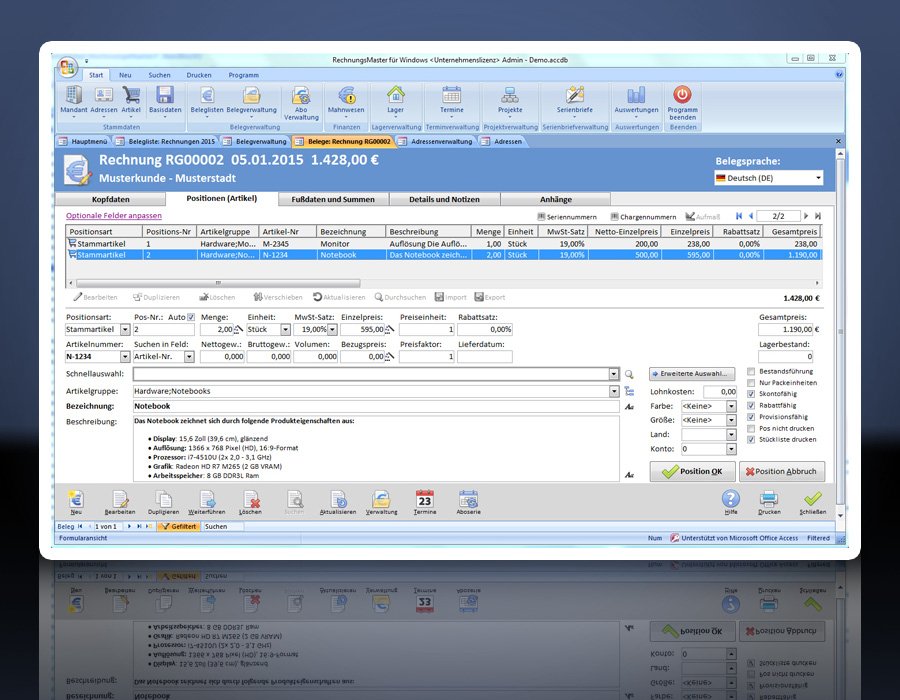Click the positions table horizontal scrollbar
This screenshot has height=700, width=900.
click(x=218, y=283)
